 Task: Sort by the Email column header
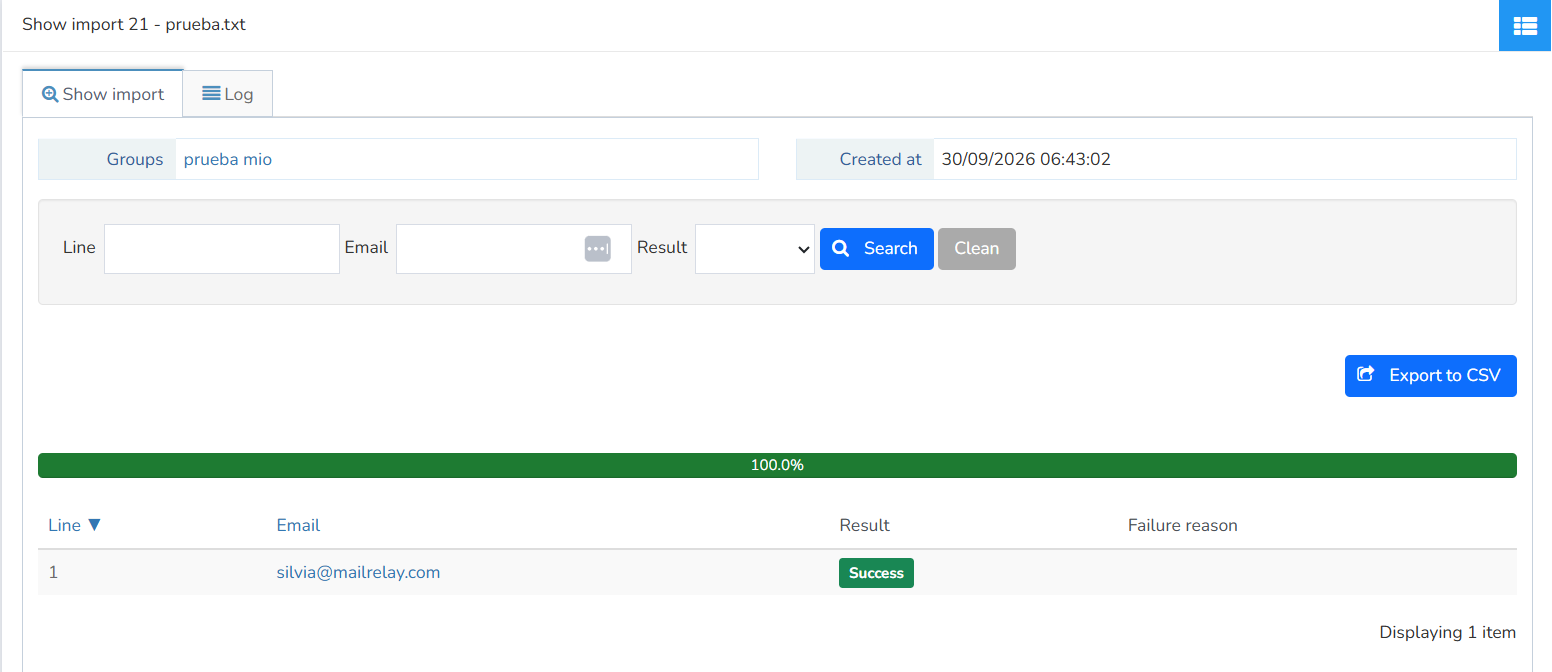point(298,525)
